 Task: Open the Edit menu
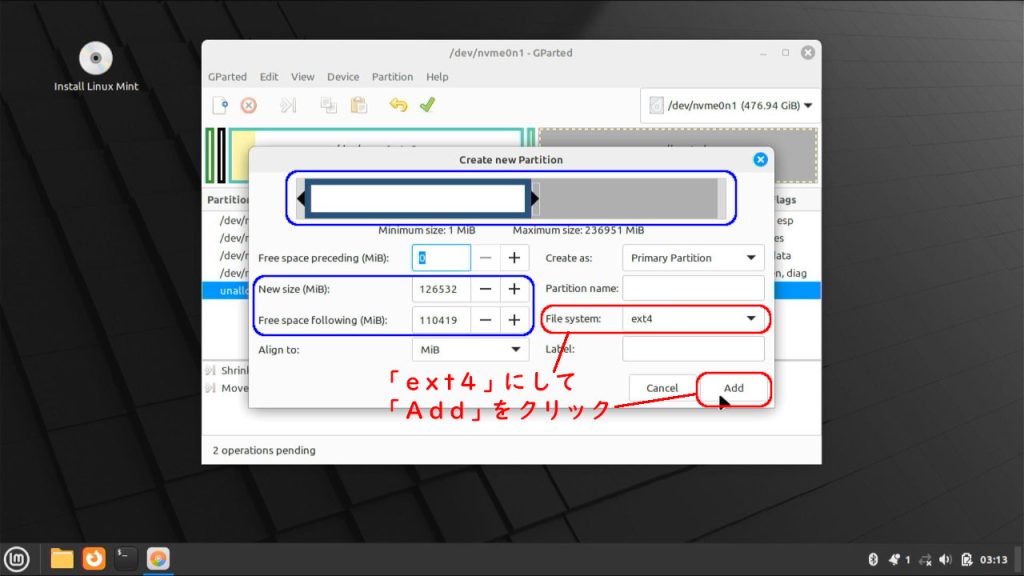tap(268, 76)
